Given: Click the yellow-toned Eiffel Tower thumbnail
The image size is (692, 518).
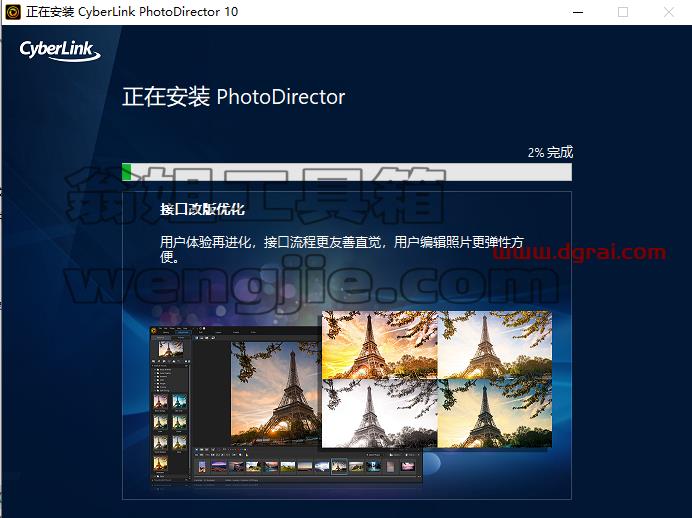Looking at the screenshot, I should 495,413.
